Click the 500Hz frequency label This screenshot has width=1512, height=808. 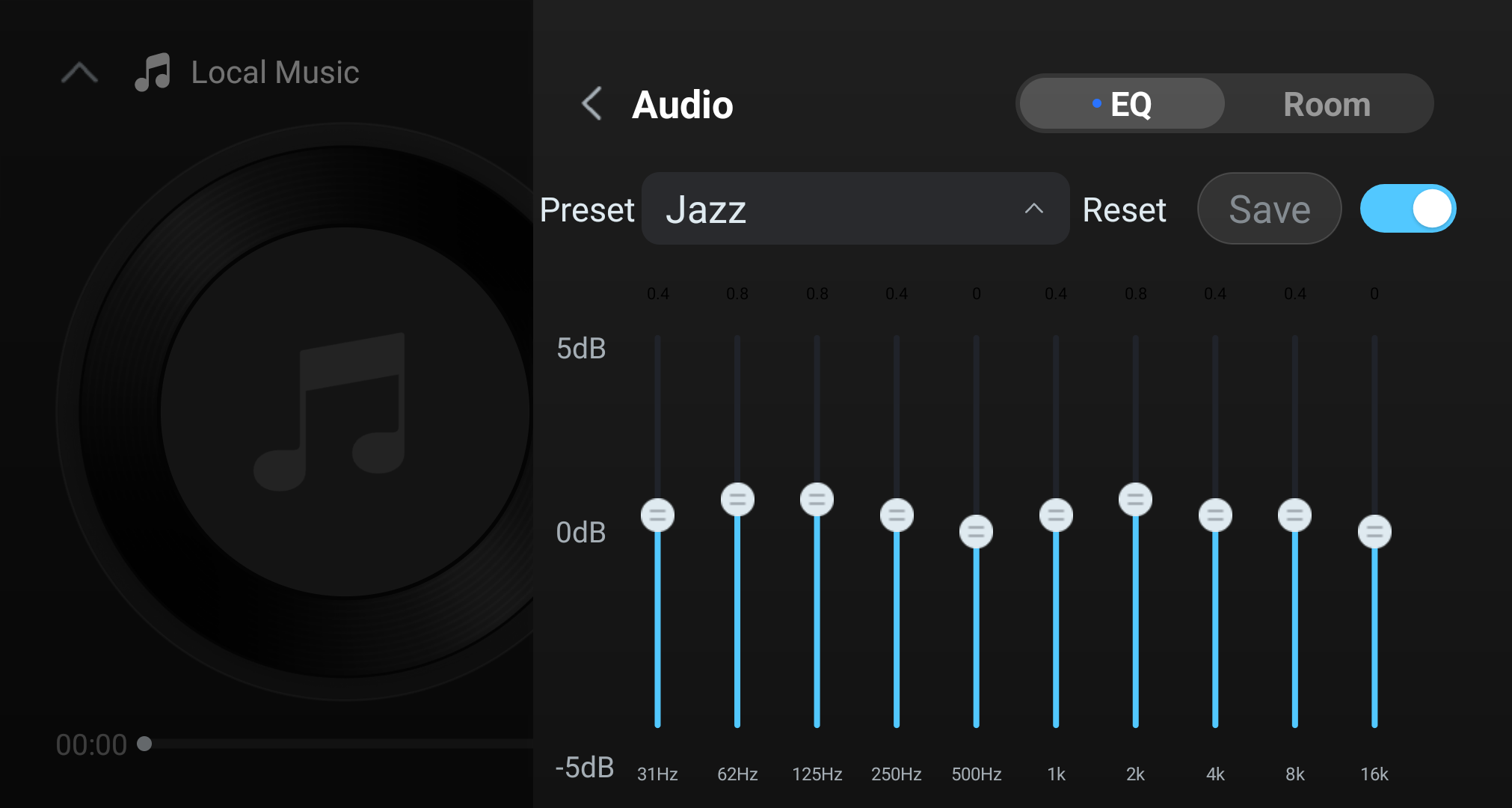(x=976, y=774)
